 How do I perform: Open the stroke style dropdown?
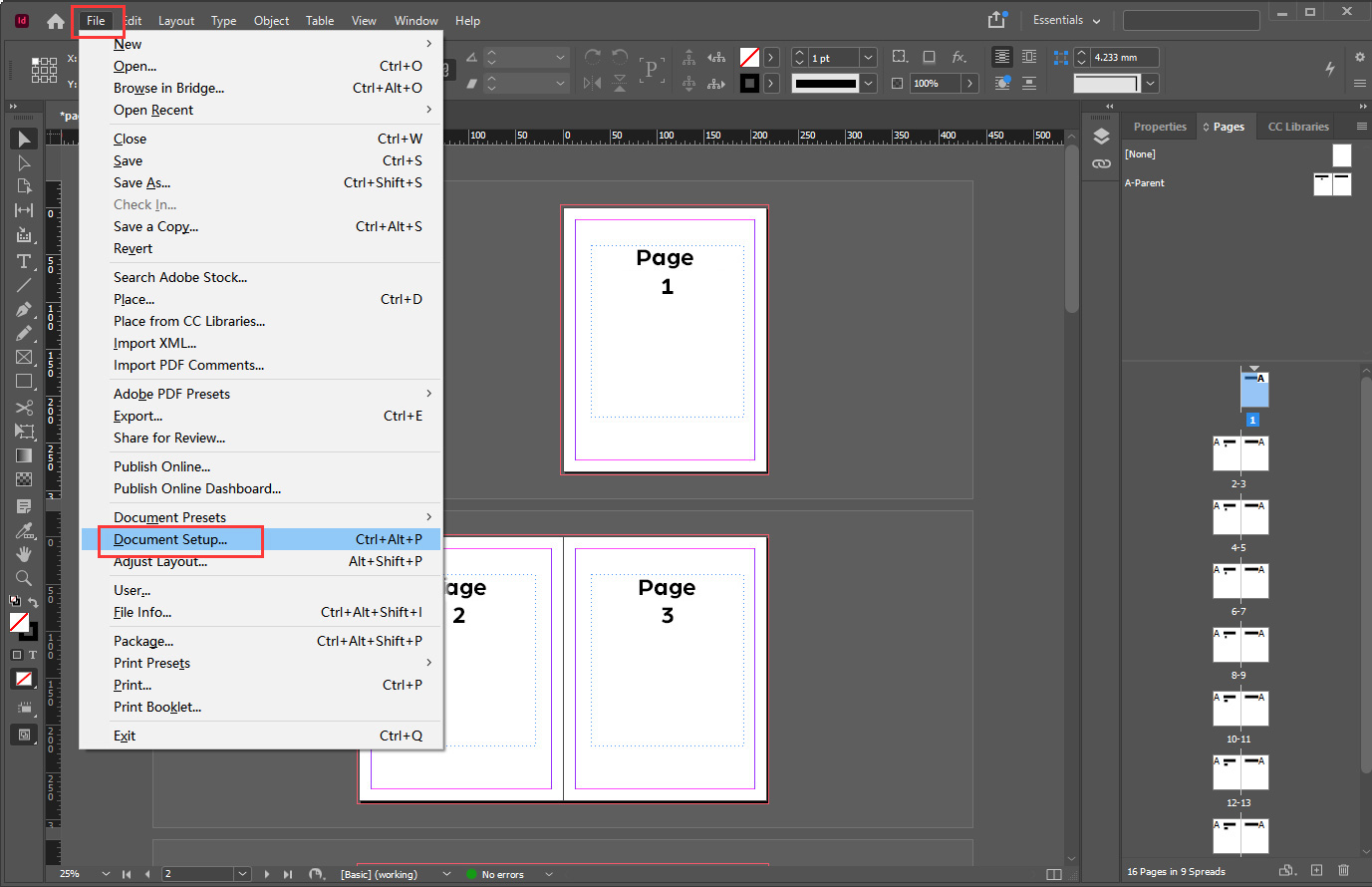tap(868, 84)
